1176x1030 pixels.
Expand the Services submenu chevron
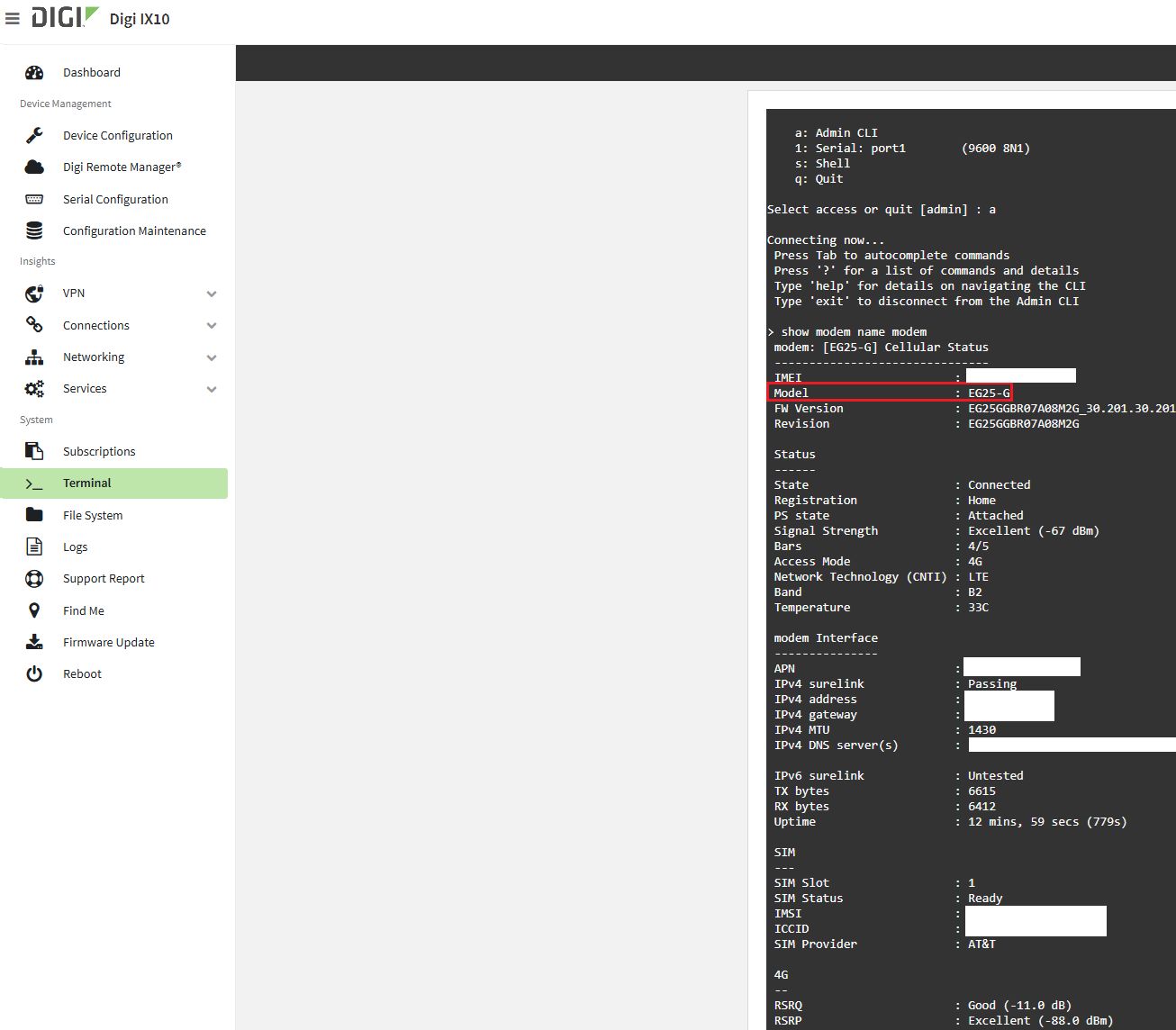coord(212,390)
